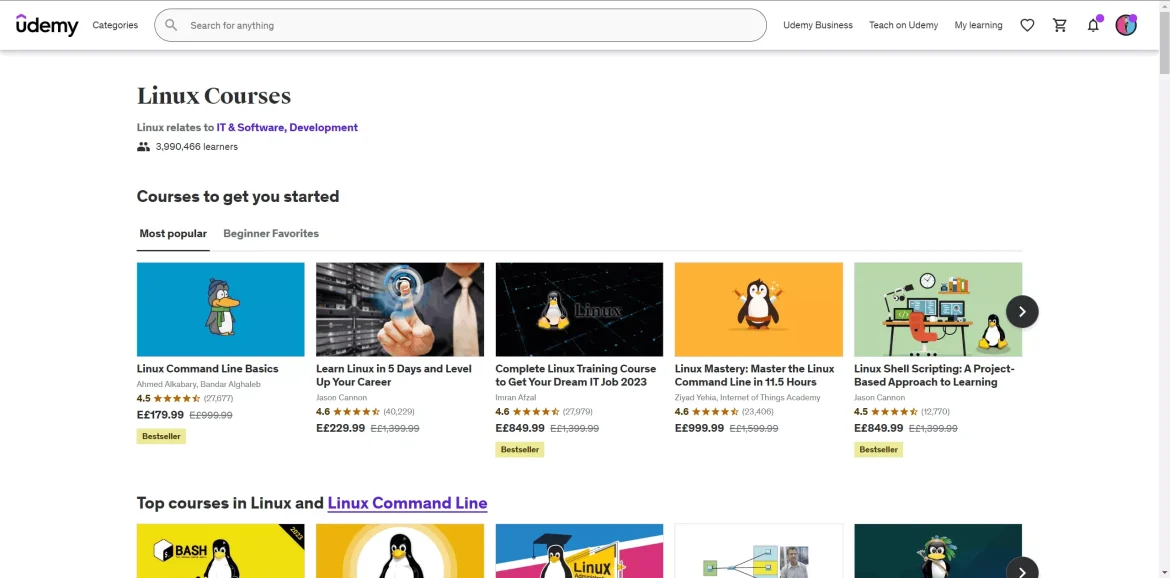Screen dimensions: 1170x578
Task: Click Linux Mastery course title
Action: point(754,375)
